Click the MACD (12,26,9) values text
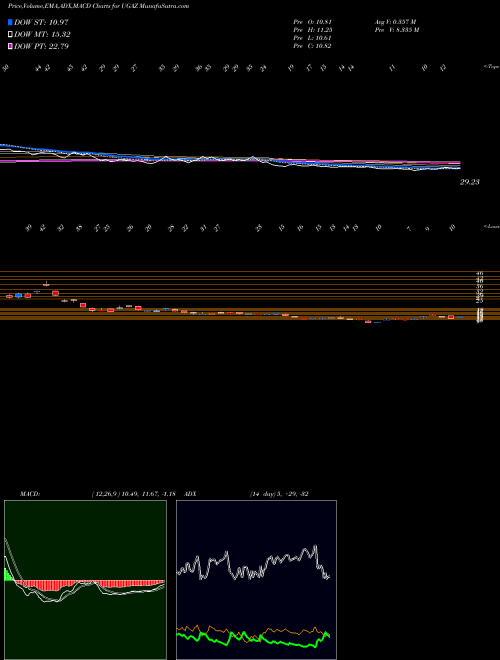Image resolution: width=500 pixels, height=660 pixels. point(133,494)
